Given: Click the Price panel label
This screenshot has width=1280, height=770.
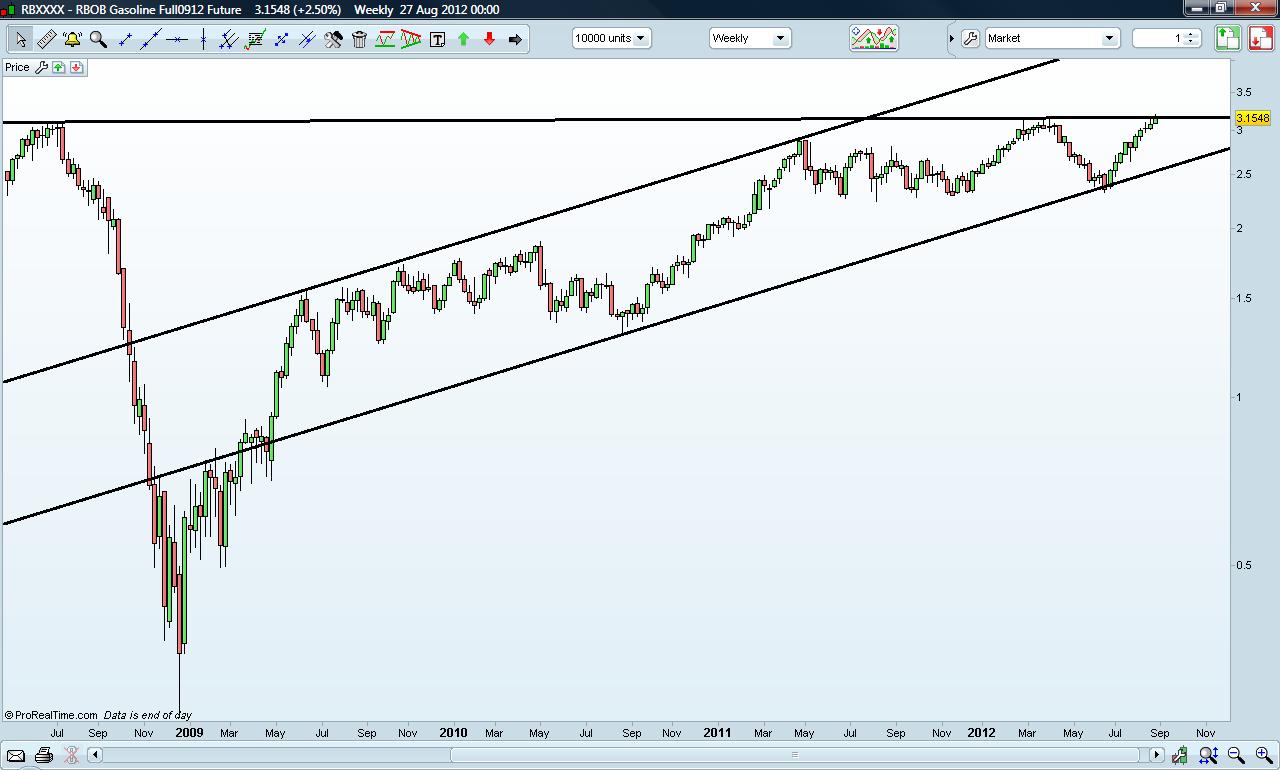Looking at the screenshot, I should point(17,67).
